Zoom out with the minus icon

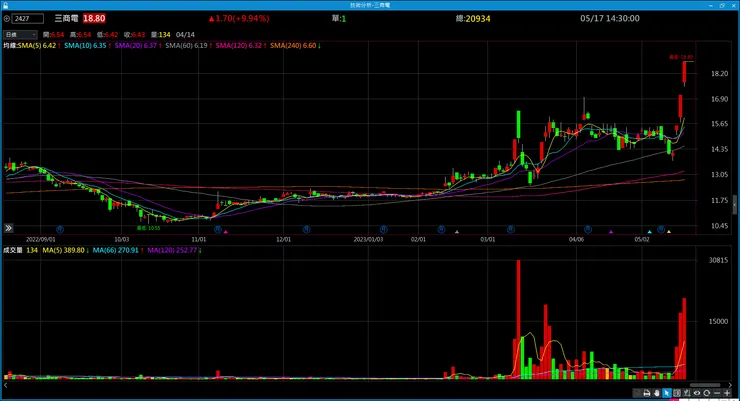point(717,393)
